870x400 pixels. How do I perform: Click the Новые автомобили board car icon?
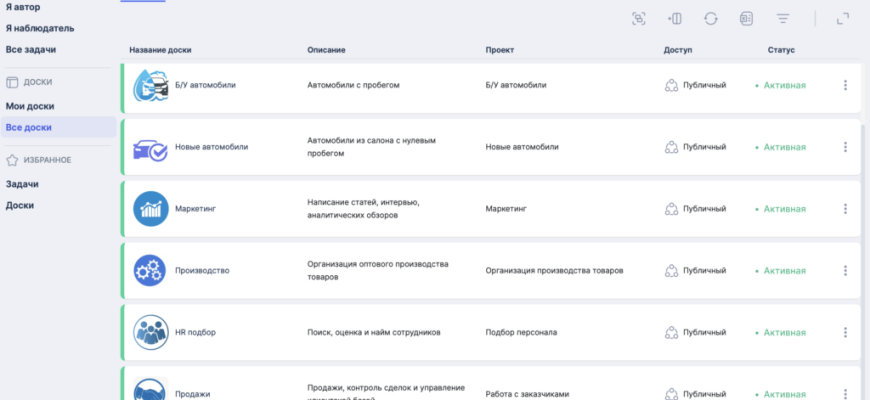151,147
